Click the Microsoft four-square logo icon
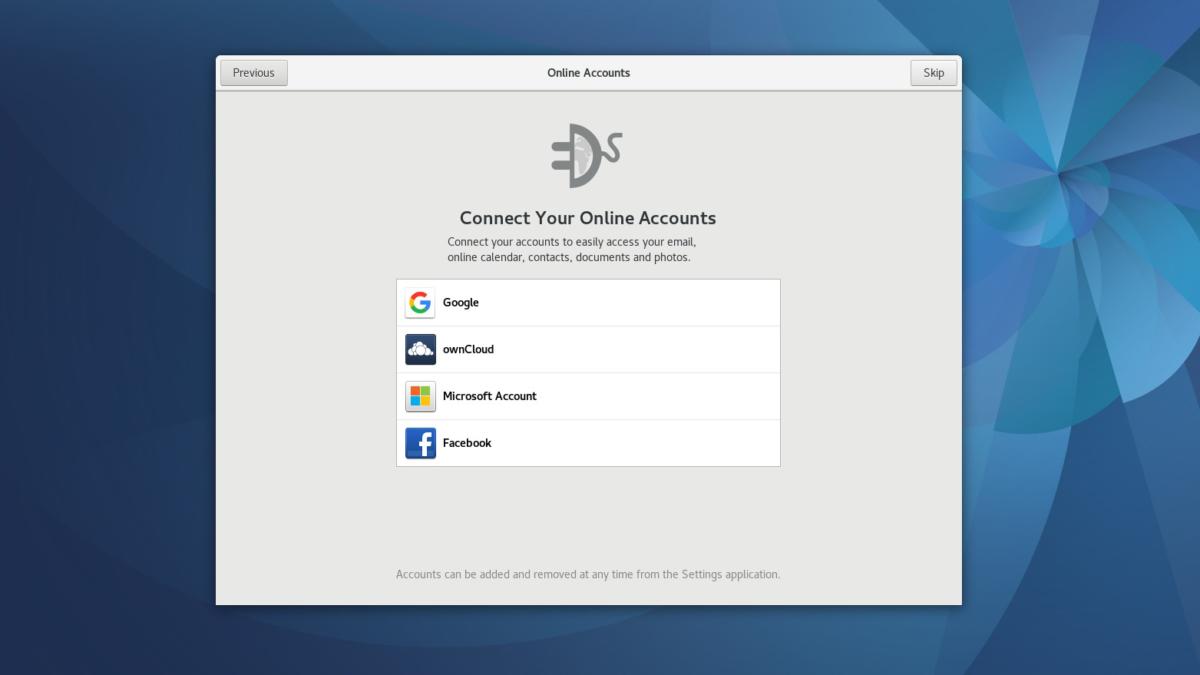 pos(420,396)
